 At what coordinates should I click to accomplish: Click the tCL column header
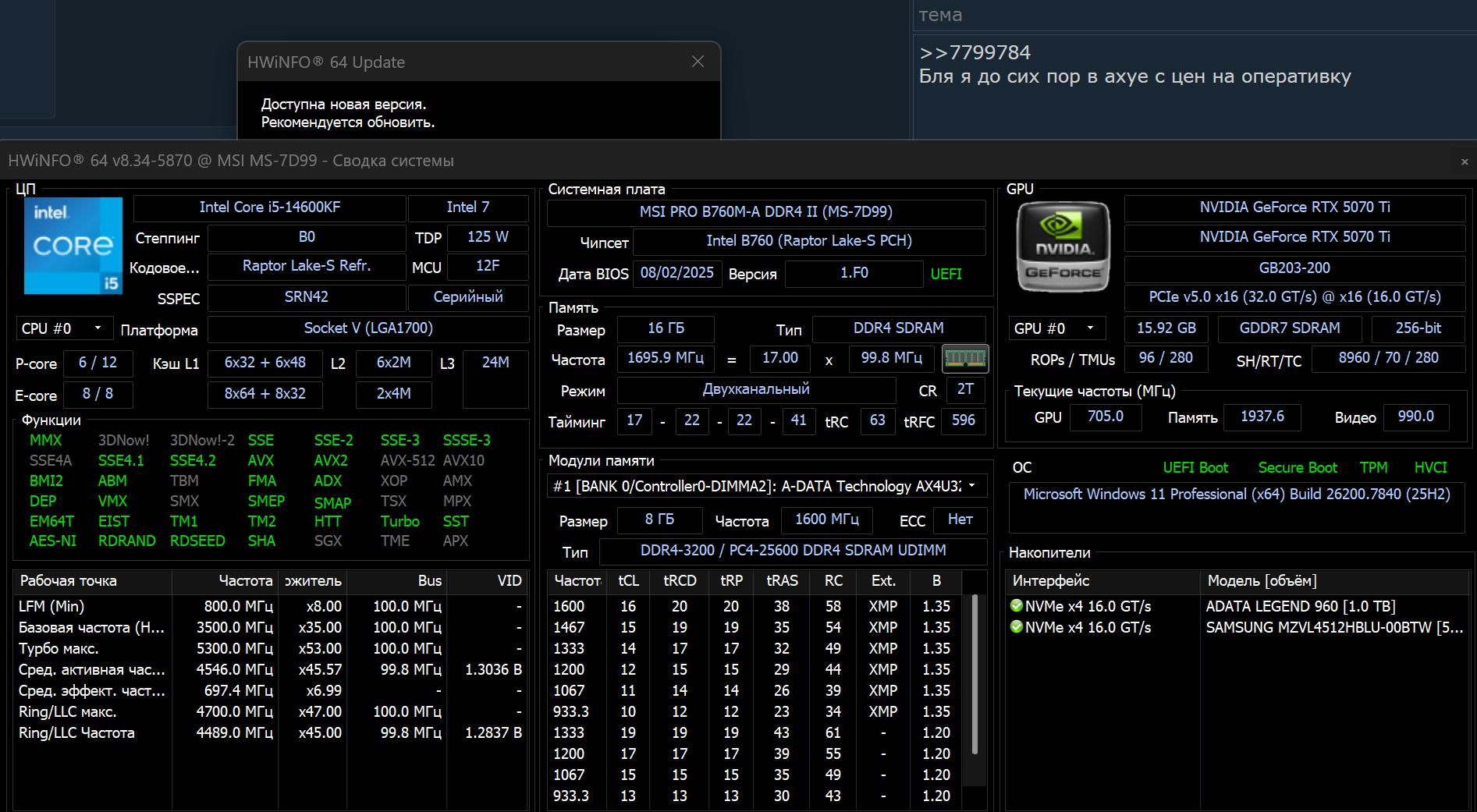pos(629,581)
